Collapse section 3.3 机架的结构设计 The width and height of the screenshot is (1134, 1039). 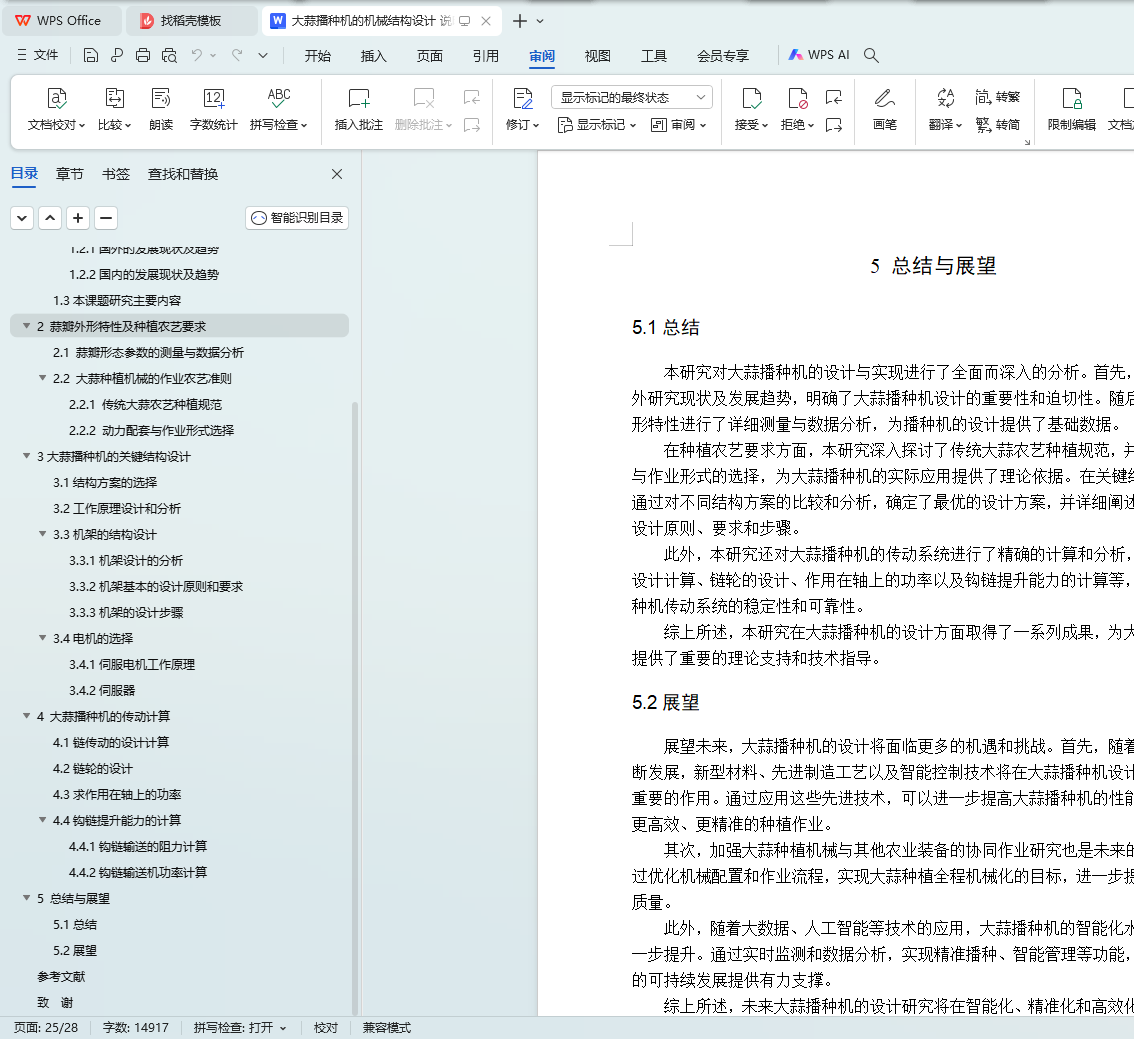coord(43,534)
